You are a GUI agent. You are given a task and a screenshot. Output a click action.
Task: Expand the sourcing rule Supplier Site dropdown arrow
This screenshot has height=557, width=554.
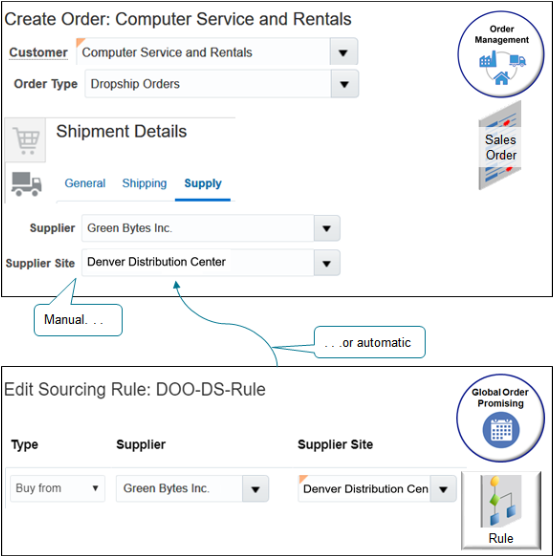pos(443,489)
